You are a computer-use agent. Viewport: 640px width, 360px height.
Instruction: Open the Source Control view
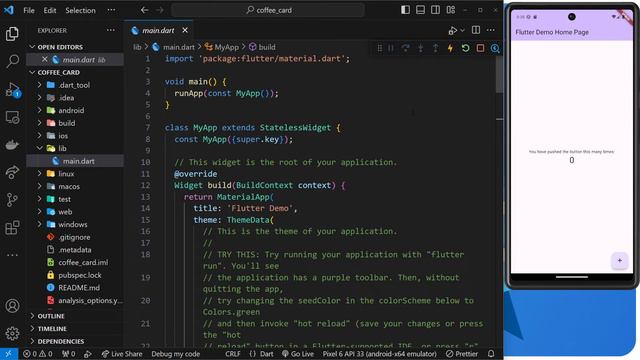[x=12, y=200]
